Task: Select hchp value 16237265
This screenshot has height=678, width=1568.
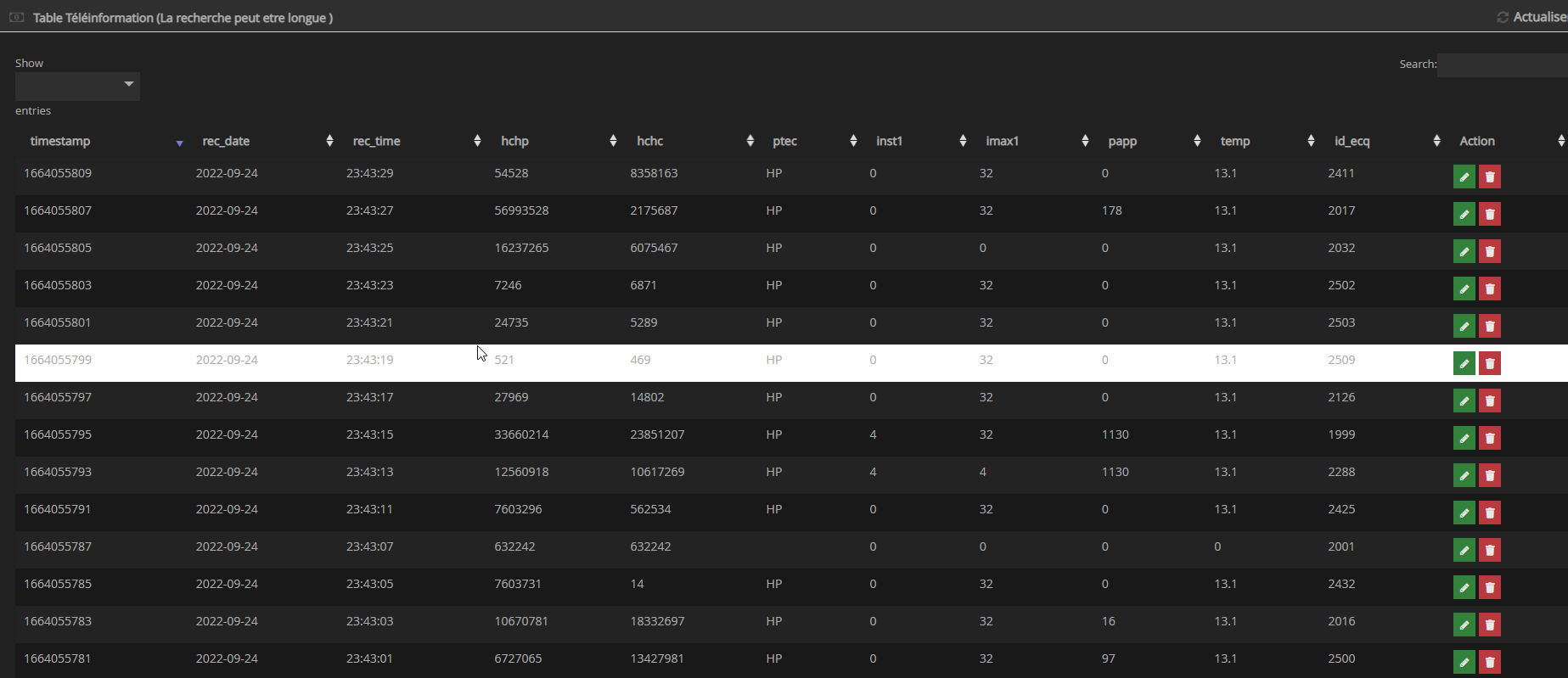Action: pos(521,248)
